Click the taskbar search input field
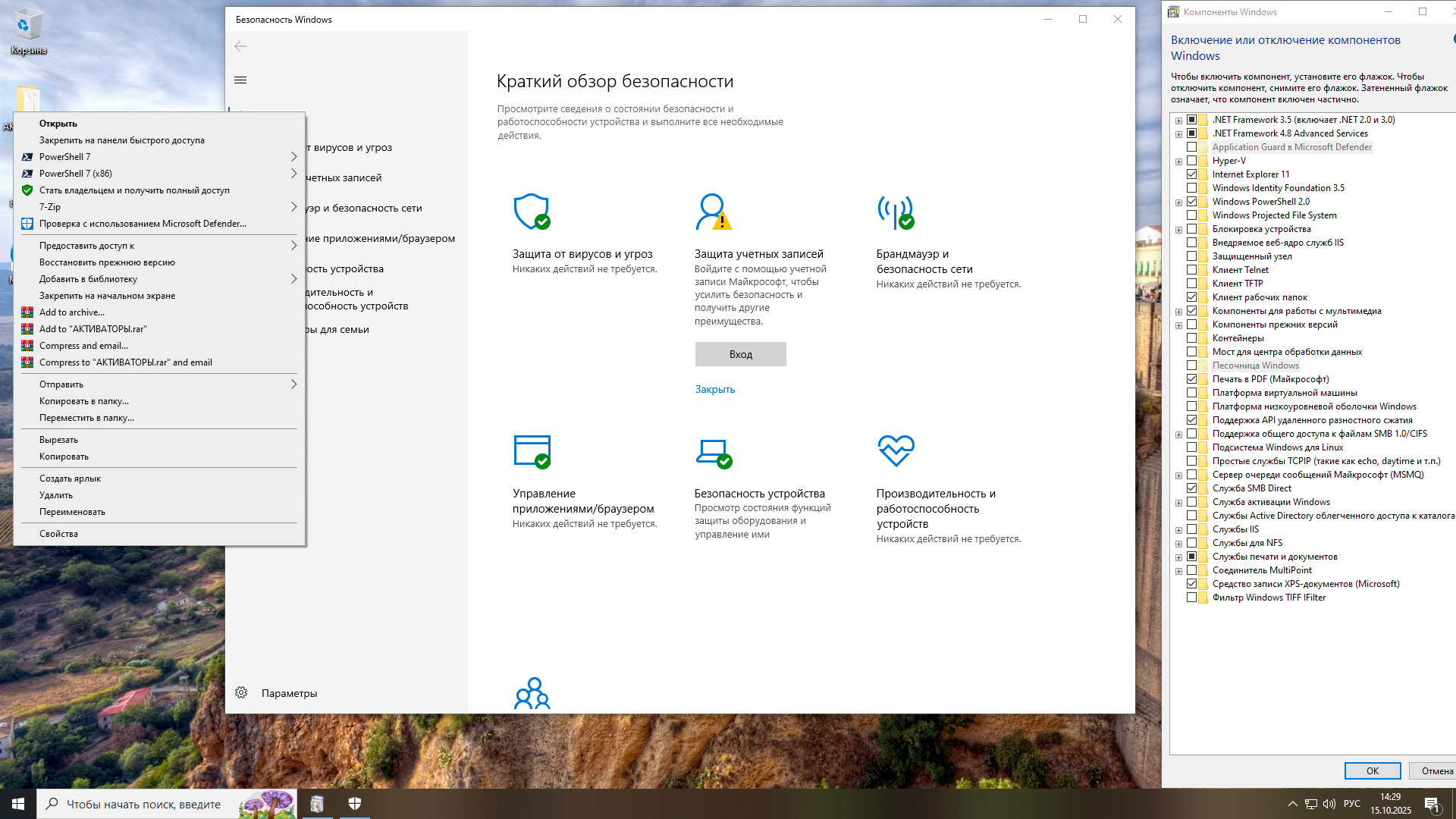This screenshot has width=1456, height=819. click(144, 804)
